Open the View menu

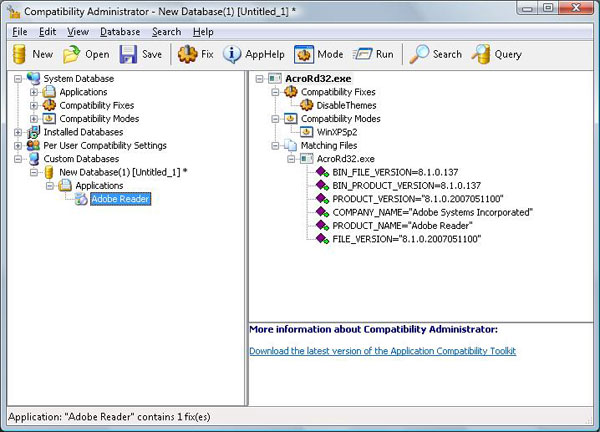pos(78,32)
